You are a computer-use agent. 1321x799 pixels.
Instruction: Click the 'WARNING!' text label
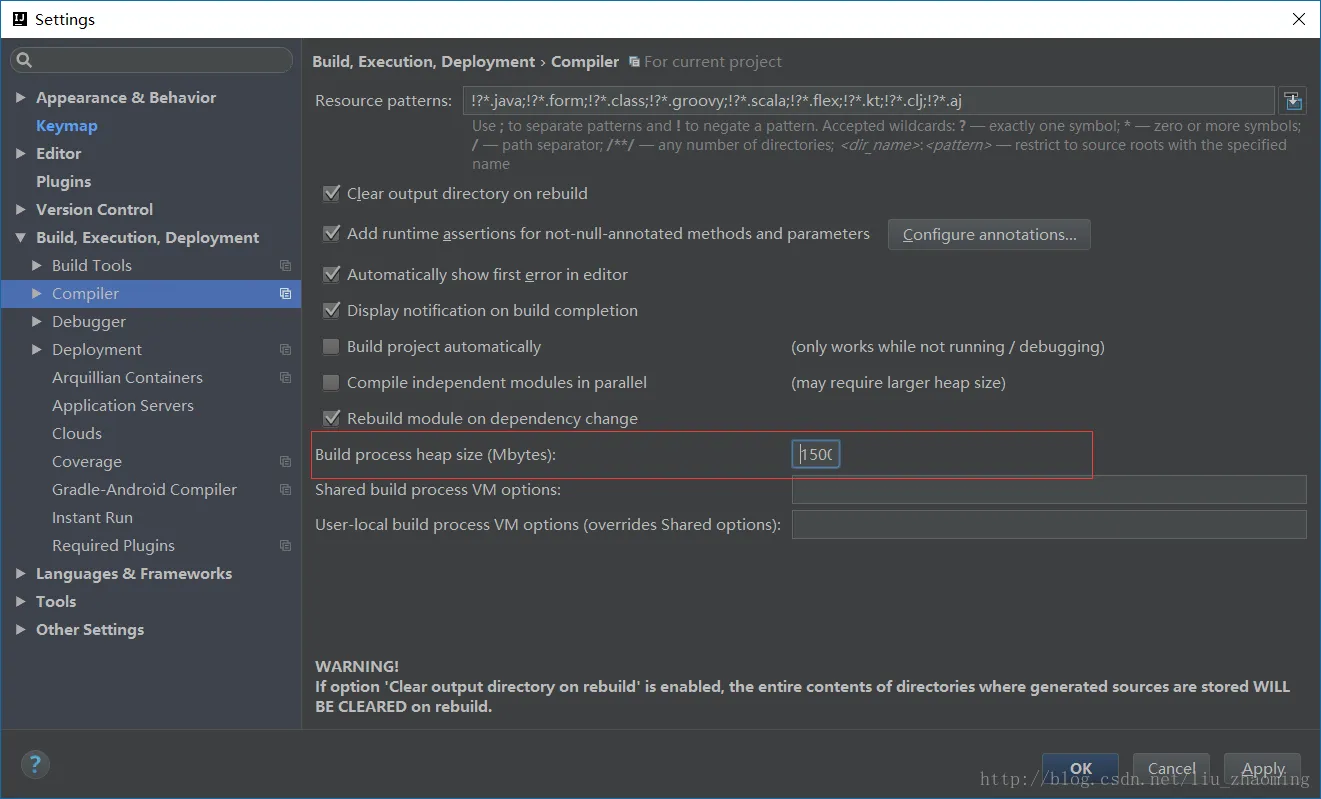(357, 666)
